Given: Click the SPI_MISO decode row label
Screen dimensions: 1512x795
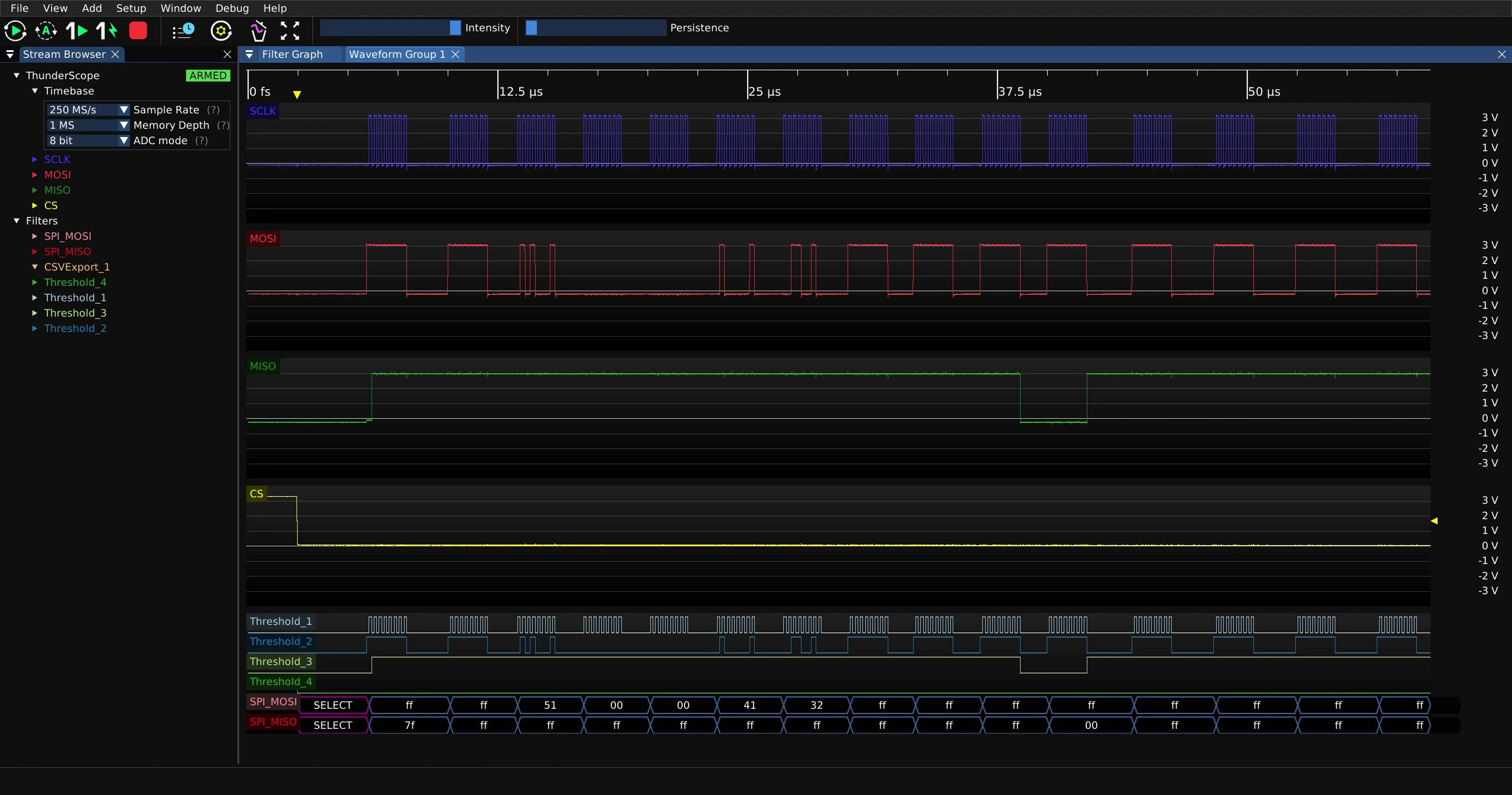Looking at the screenshot, I should pos(273,722).
